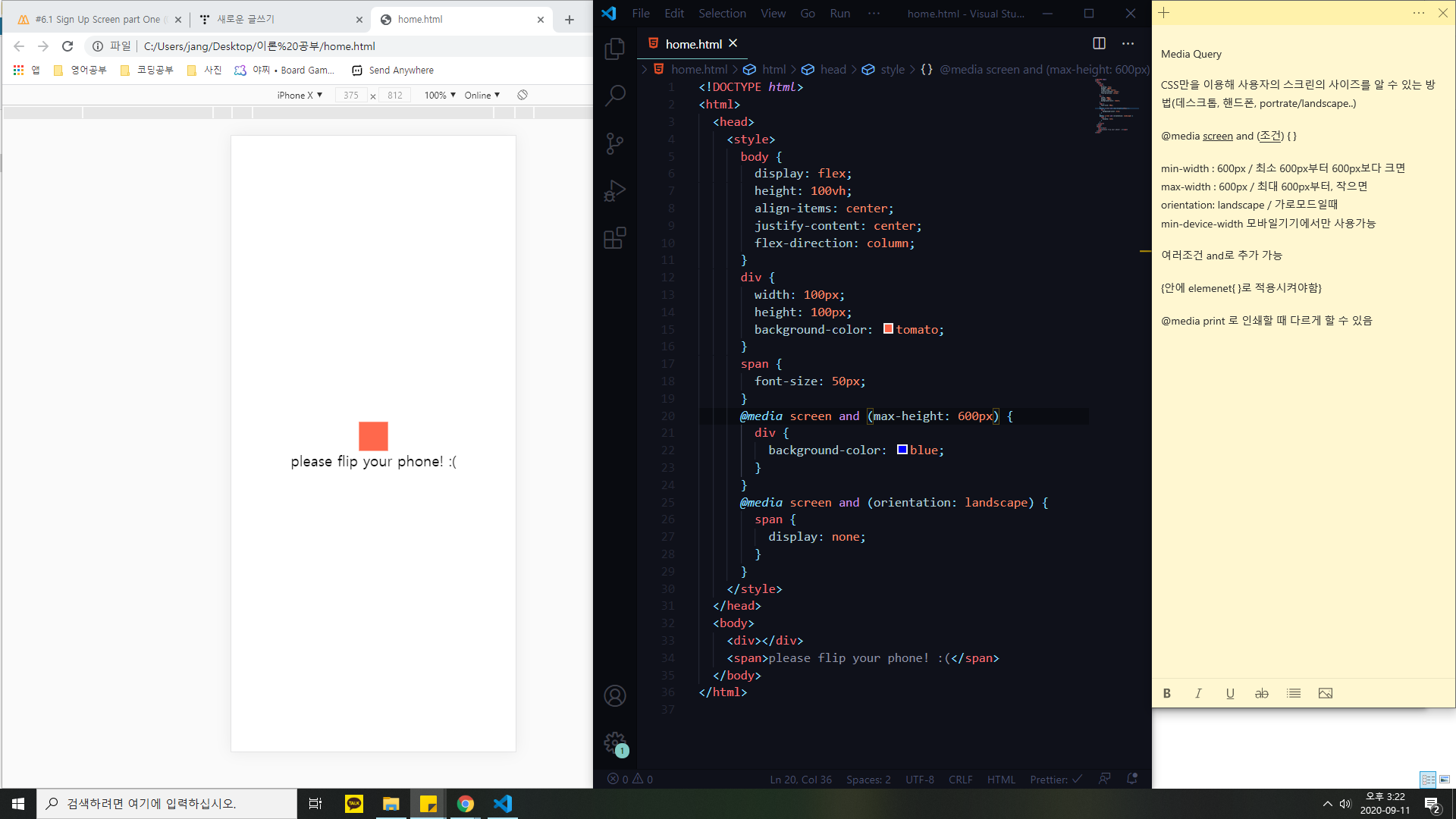Viewport: 1456px width, 819px height.
Task: Open the Run and Debug view
Action: pyautogui.click(x=615, y=191)
